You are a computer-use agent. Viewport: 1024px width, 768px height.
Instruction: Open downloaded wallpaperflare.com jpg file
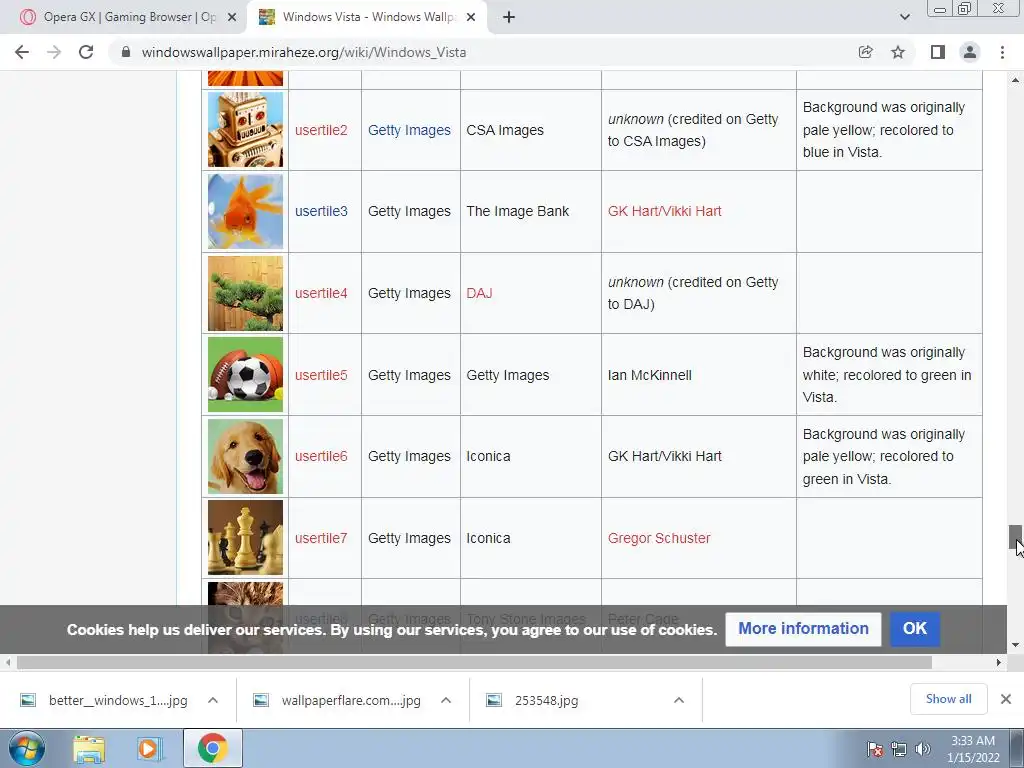tap(338, 700)
